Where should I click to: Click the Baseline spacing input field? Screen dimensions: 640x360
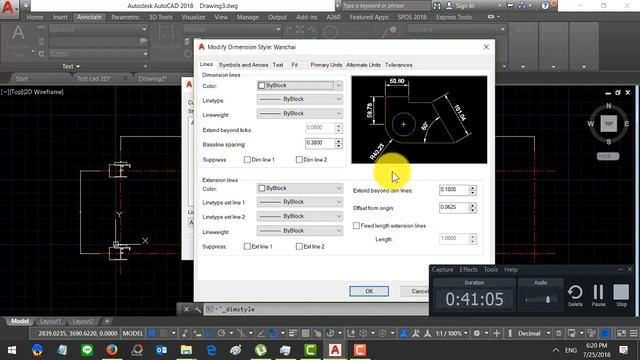point(320,143)
